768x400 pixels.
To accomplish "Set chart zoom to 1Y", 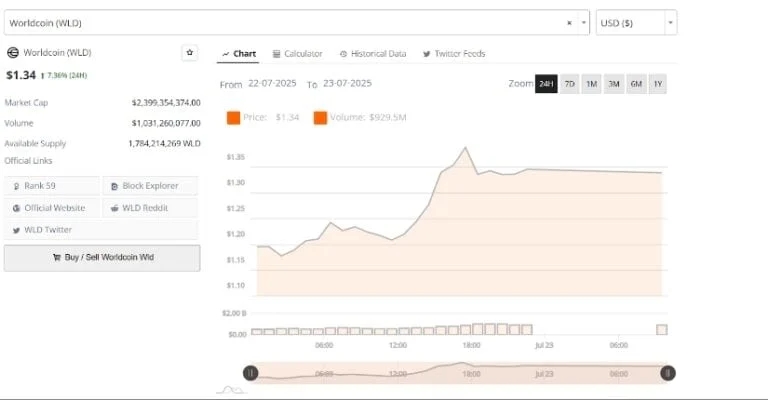I will pos(657,84).
